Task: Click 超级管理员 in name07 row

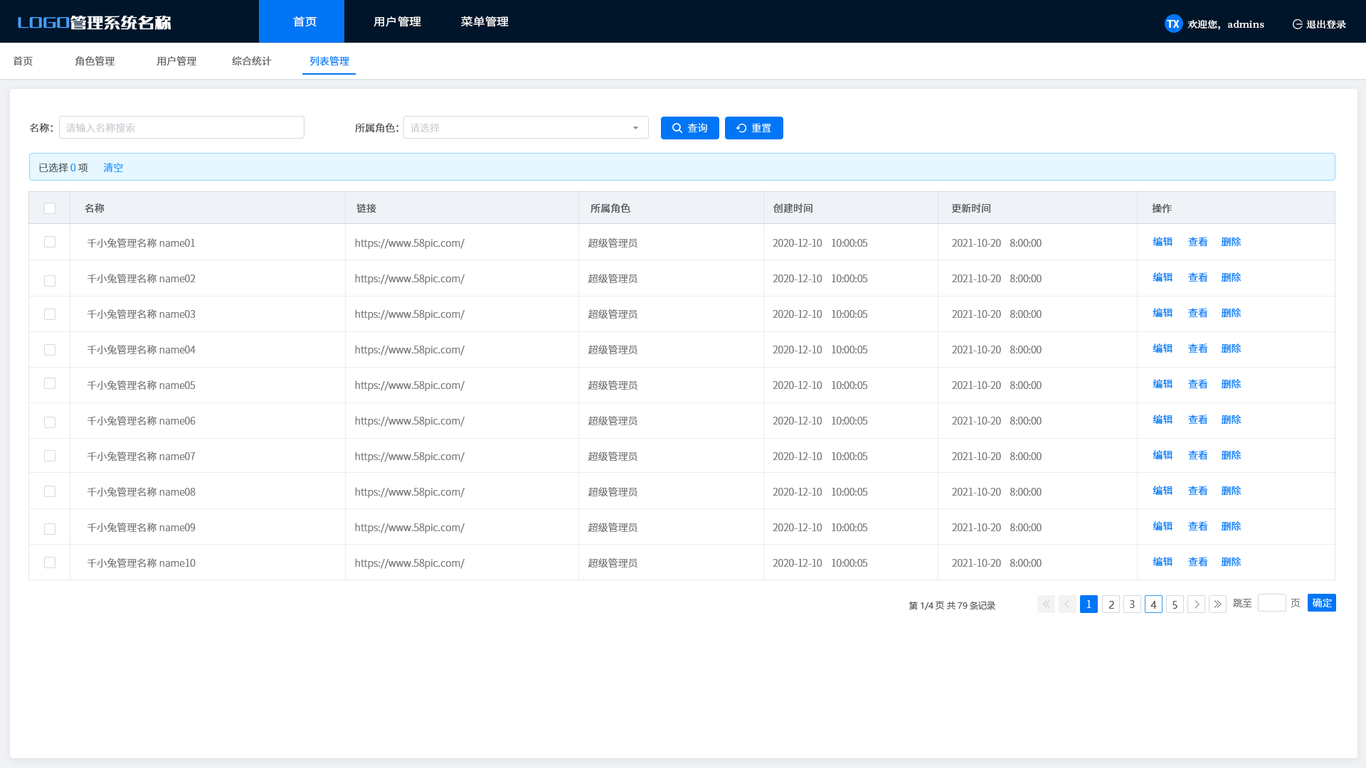Action: [x=613, y=457]
